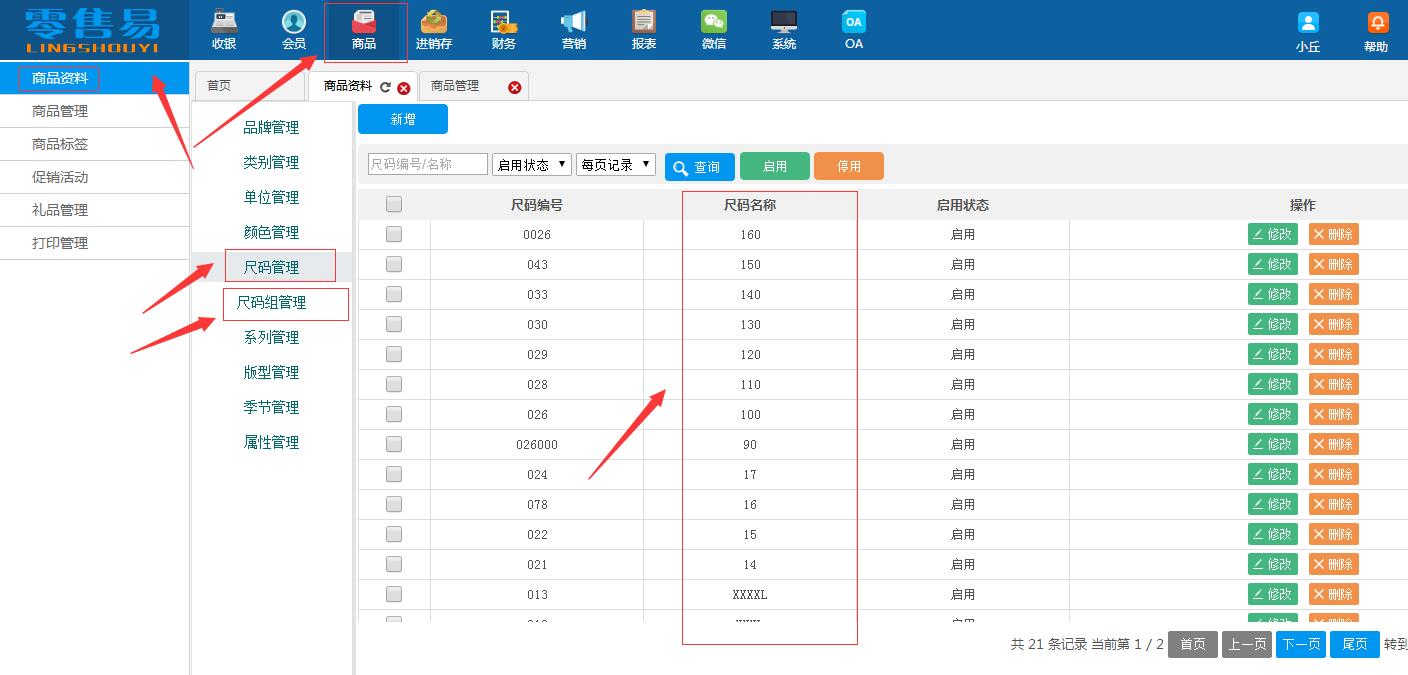Screen dimensions: 1408x675
Task: Click the refresh icon on 商品资料 tab
Action: (385, 87)
